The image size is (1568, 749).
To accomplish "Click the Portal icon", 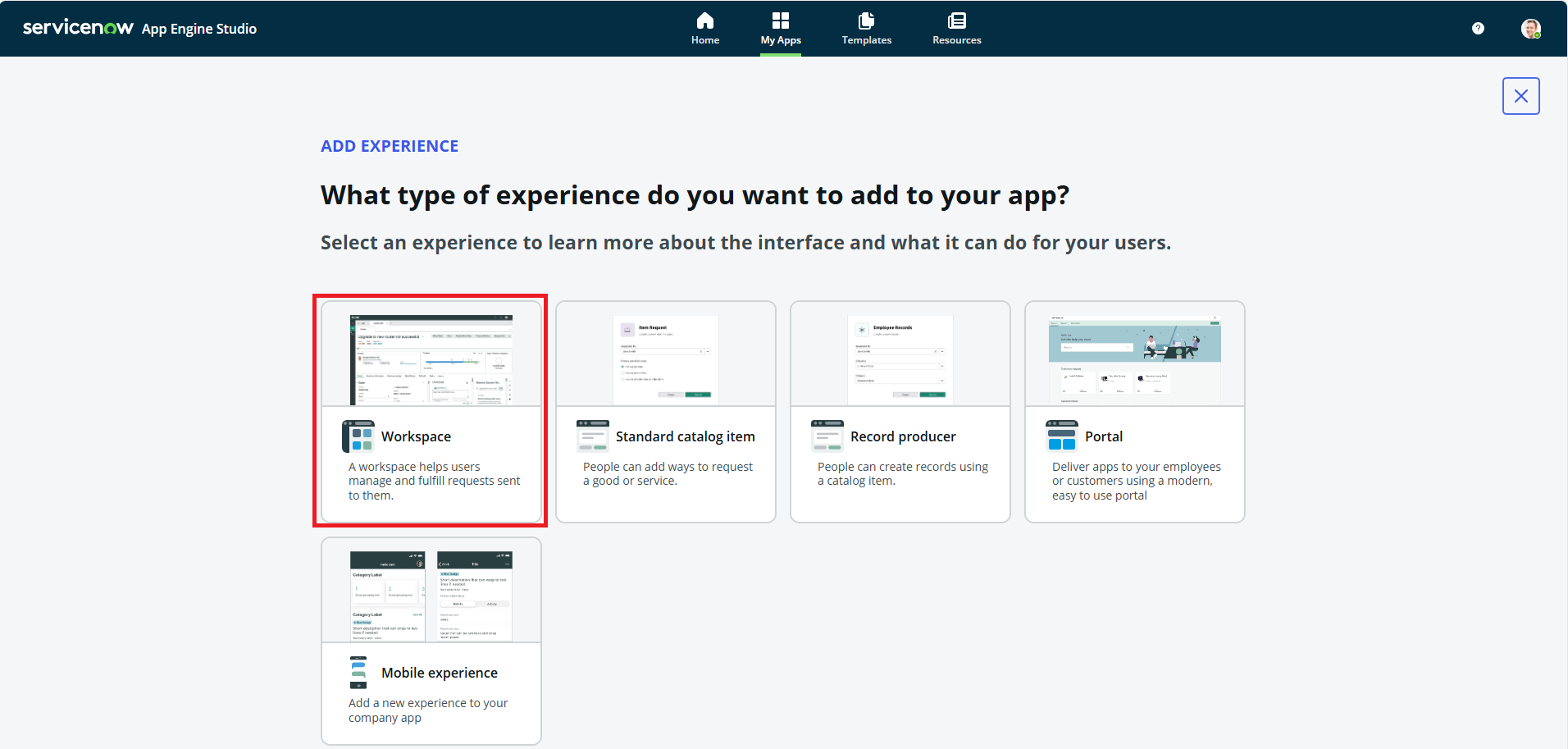I will (1062, 436).
